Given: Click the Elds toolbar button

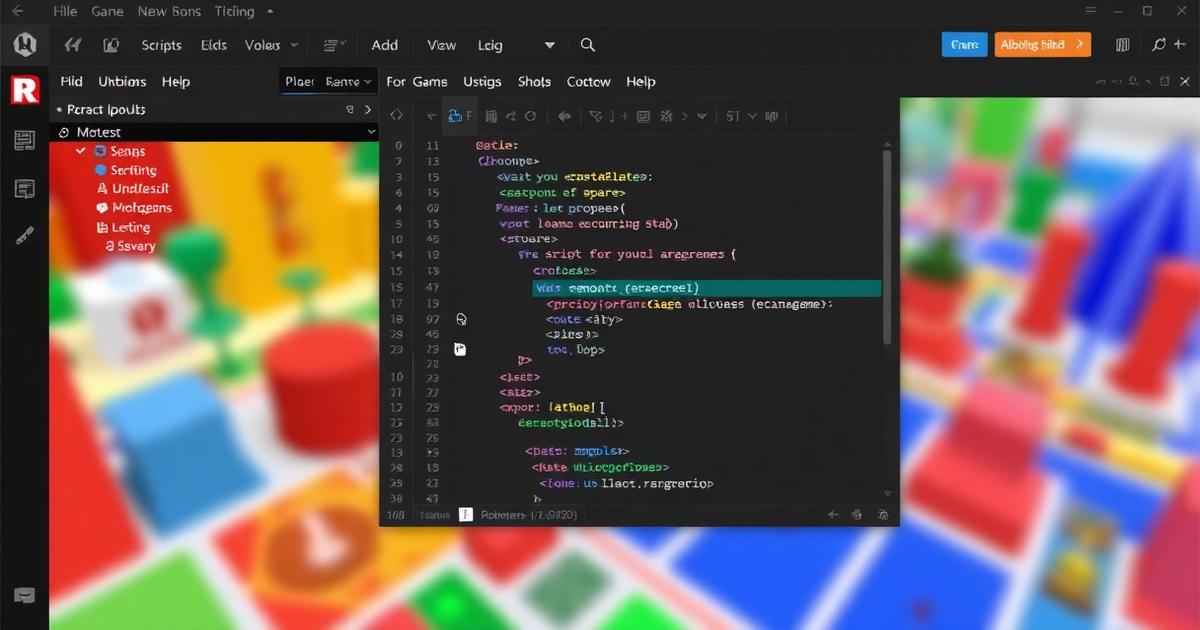Looking at the screenshot, I should 213,45.
